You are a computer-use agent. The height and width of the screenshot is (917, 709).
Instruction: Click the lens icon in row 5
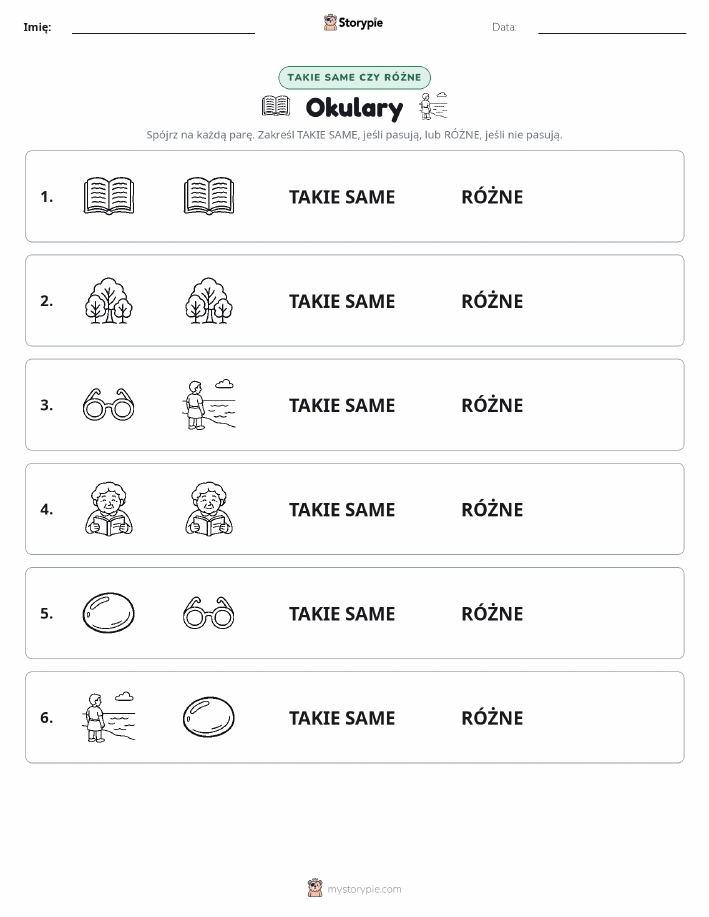109,613
